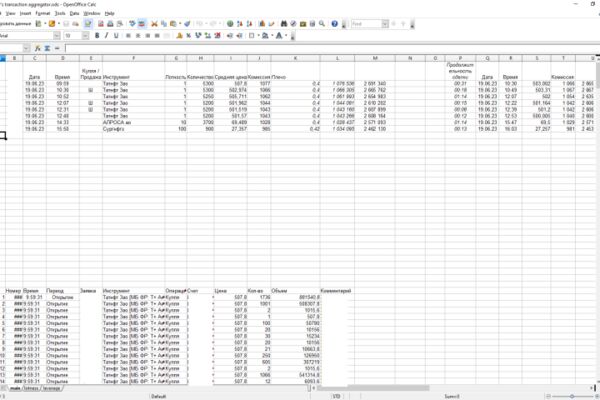Click Decrease Indent icon
The height and width of the screenshot is (400, 600).
pos(230,36)
